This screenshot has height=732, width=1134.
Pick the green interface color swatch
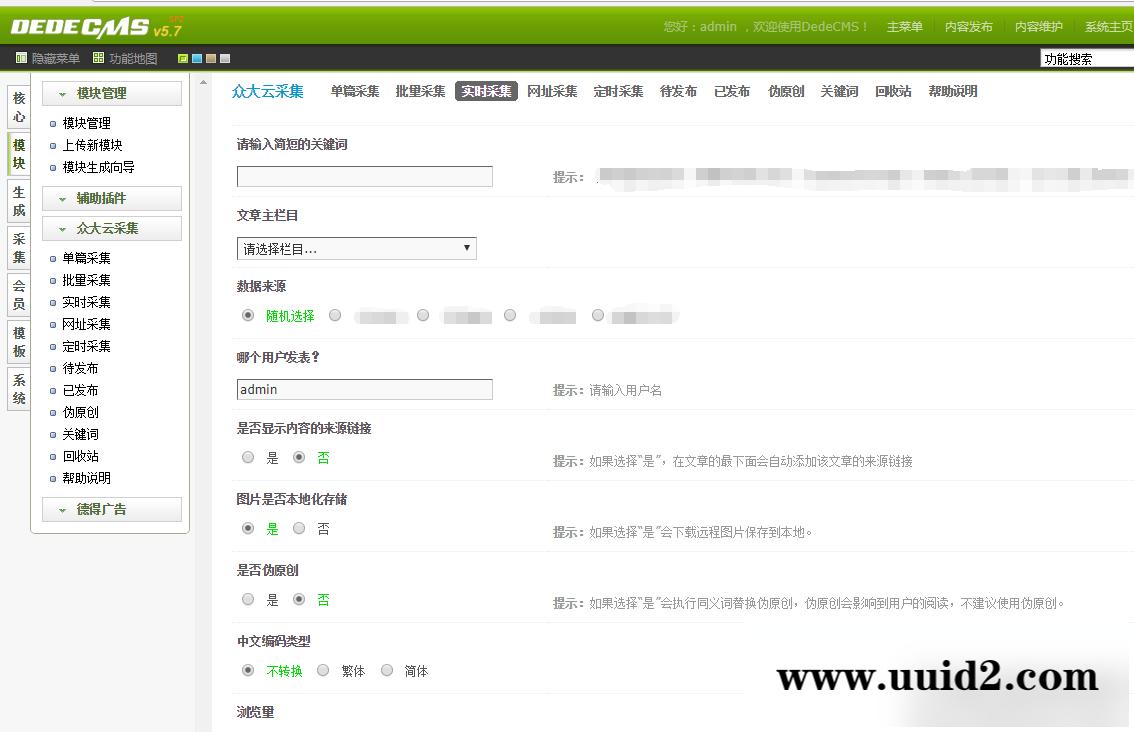[x=183, y=58]
